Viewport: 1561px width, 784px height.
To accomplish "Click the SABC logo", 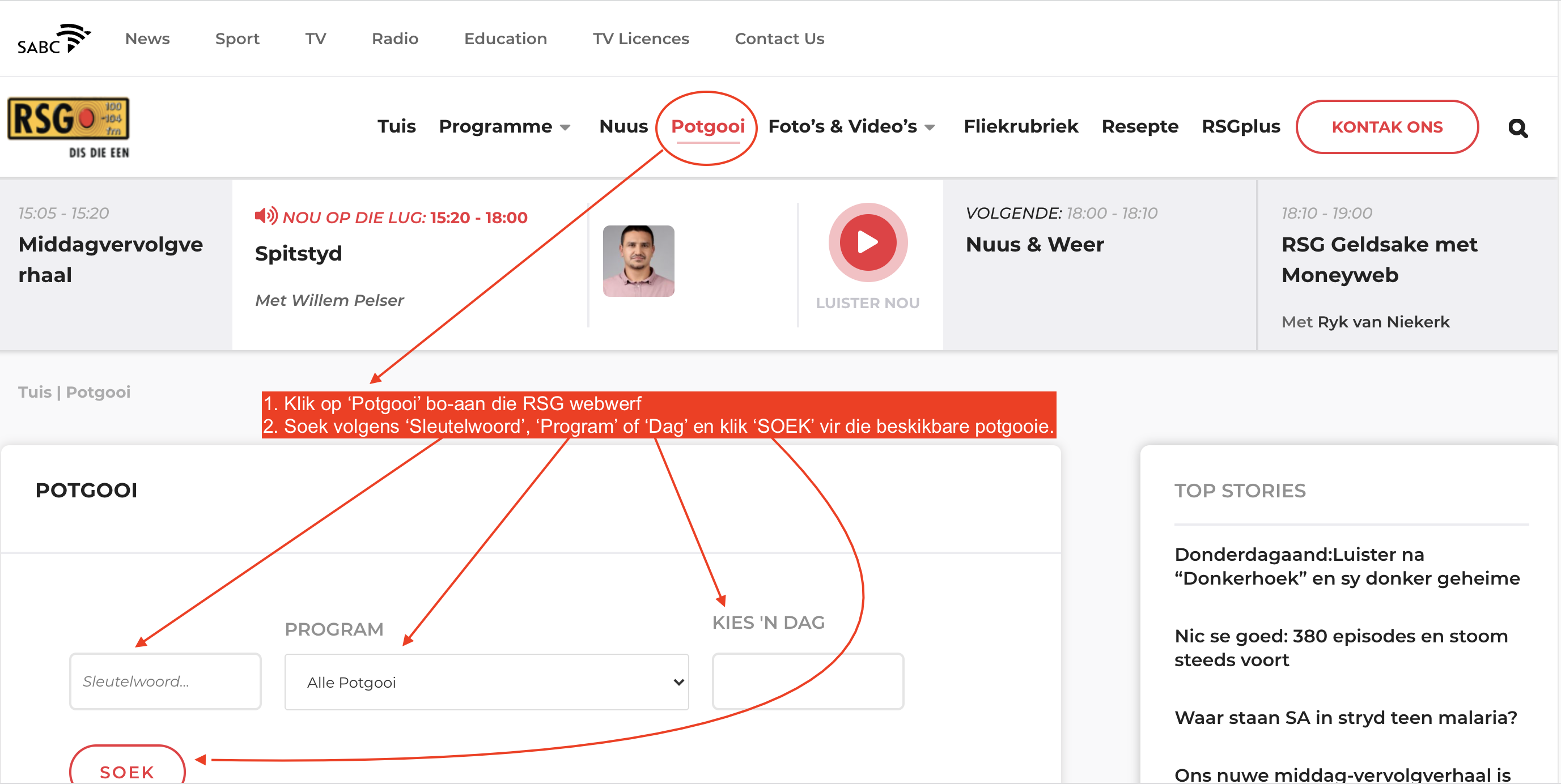I will (53, 39).
